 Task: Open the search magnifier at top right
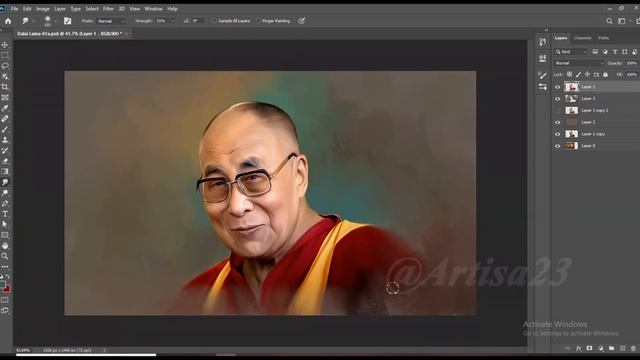tap(609, 21)
